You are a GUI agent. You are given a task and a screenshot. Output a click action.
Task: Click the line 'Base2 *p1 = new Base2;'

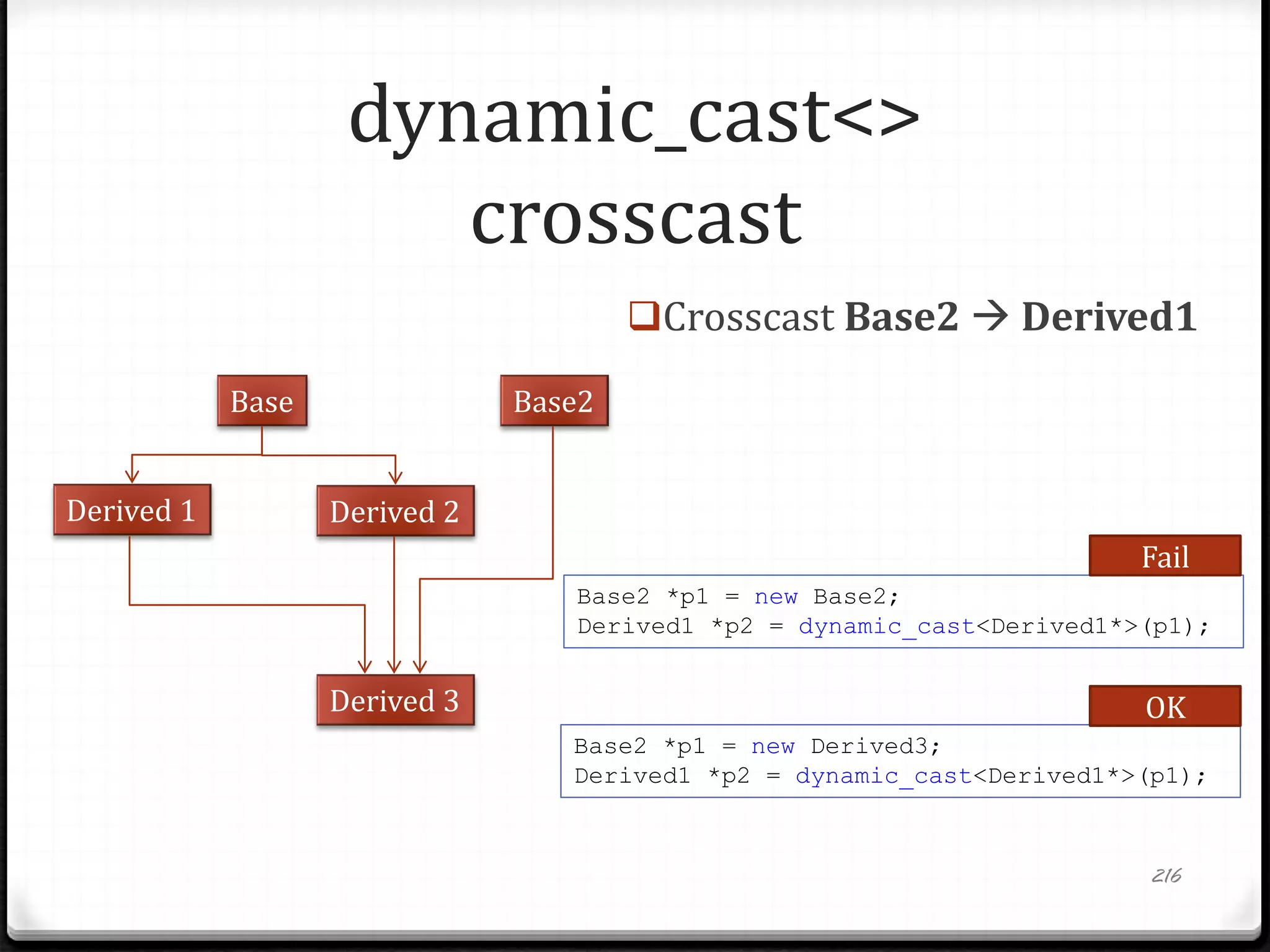(x=737, y=597)
